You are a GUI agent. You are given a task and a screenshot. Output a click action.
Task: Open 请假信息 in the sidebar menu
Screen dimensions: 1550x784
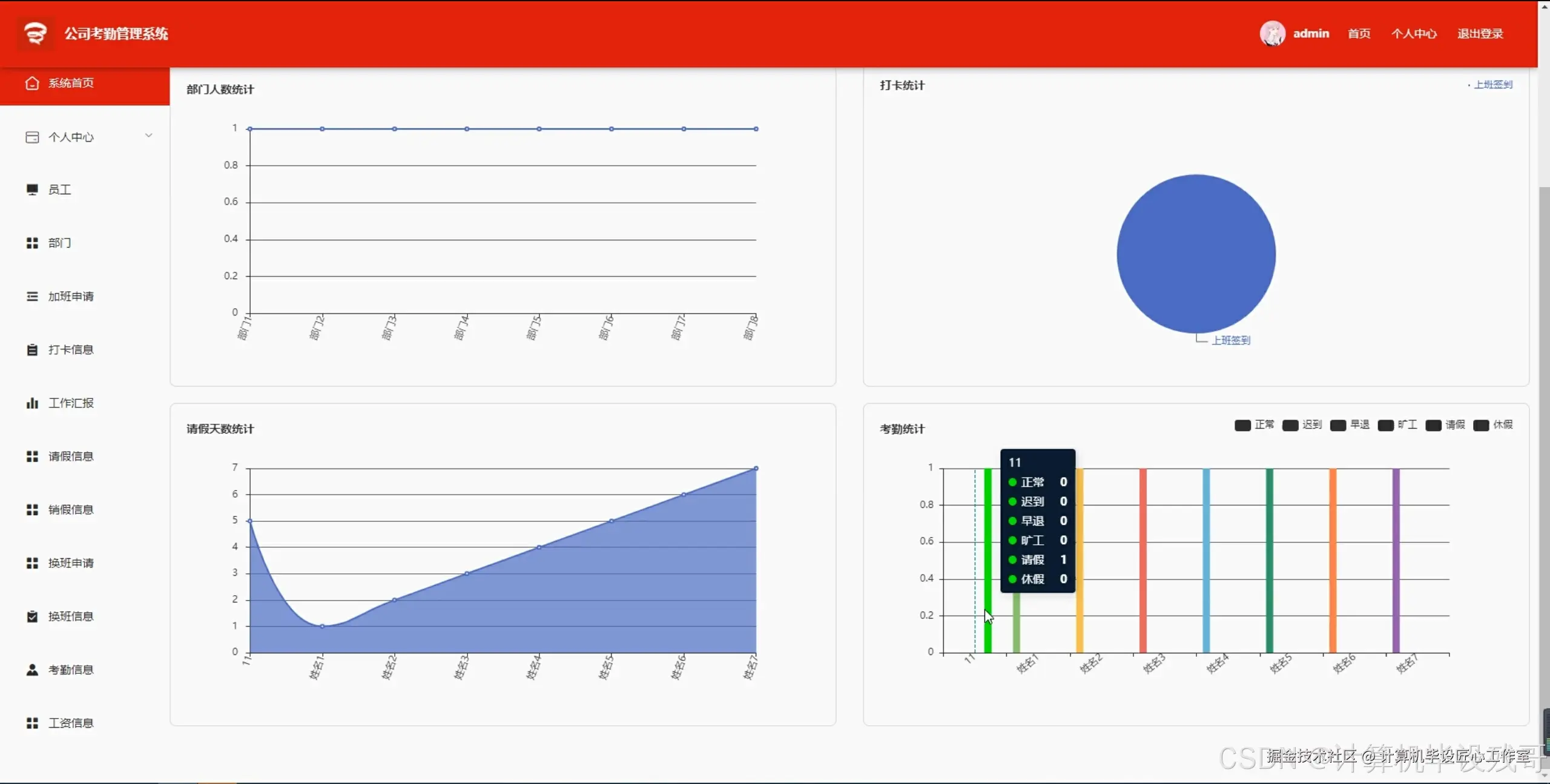pyautogui.click(x=71, y=456)
